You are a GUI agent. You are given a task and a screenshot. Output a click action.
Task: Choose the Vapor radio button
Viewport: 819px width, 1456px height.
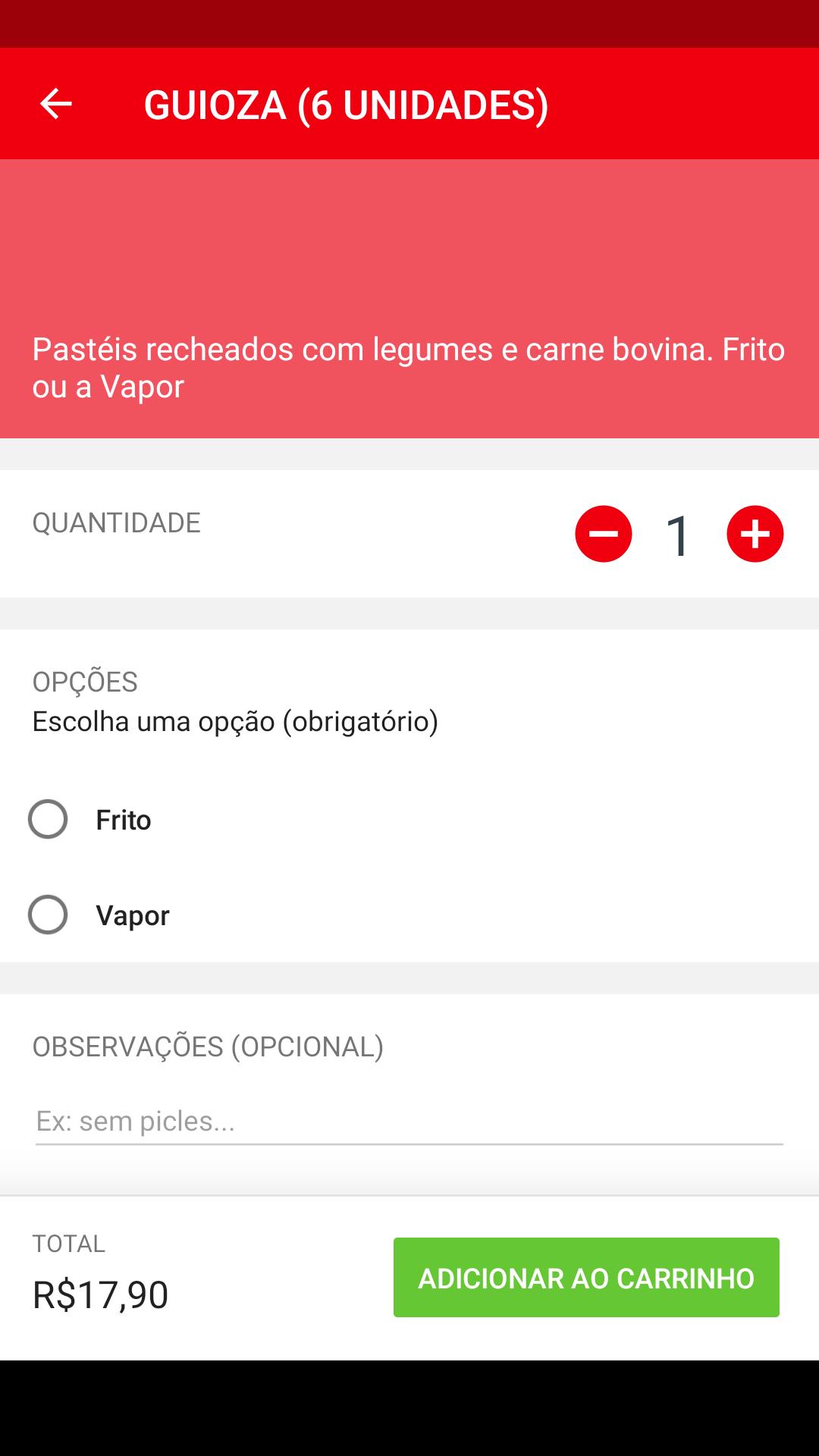48,915
